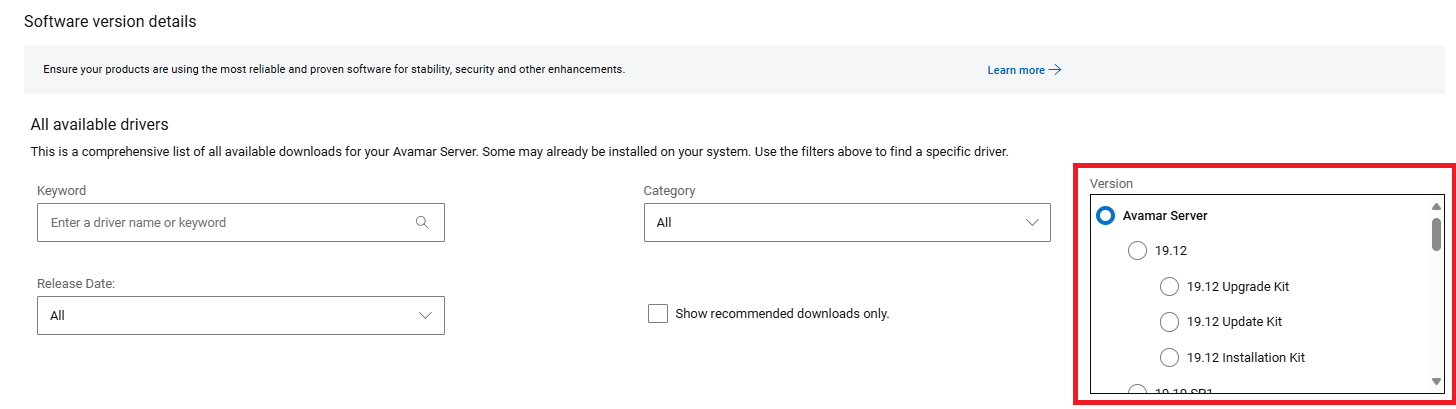
Task: Open the Category dropdown
Action: (x=846, y=223)
